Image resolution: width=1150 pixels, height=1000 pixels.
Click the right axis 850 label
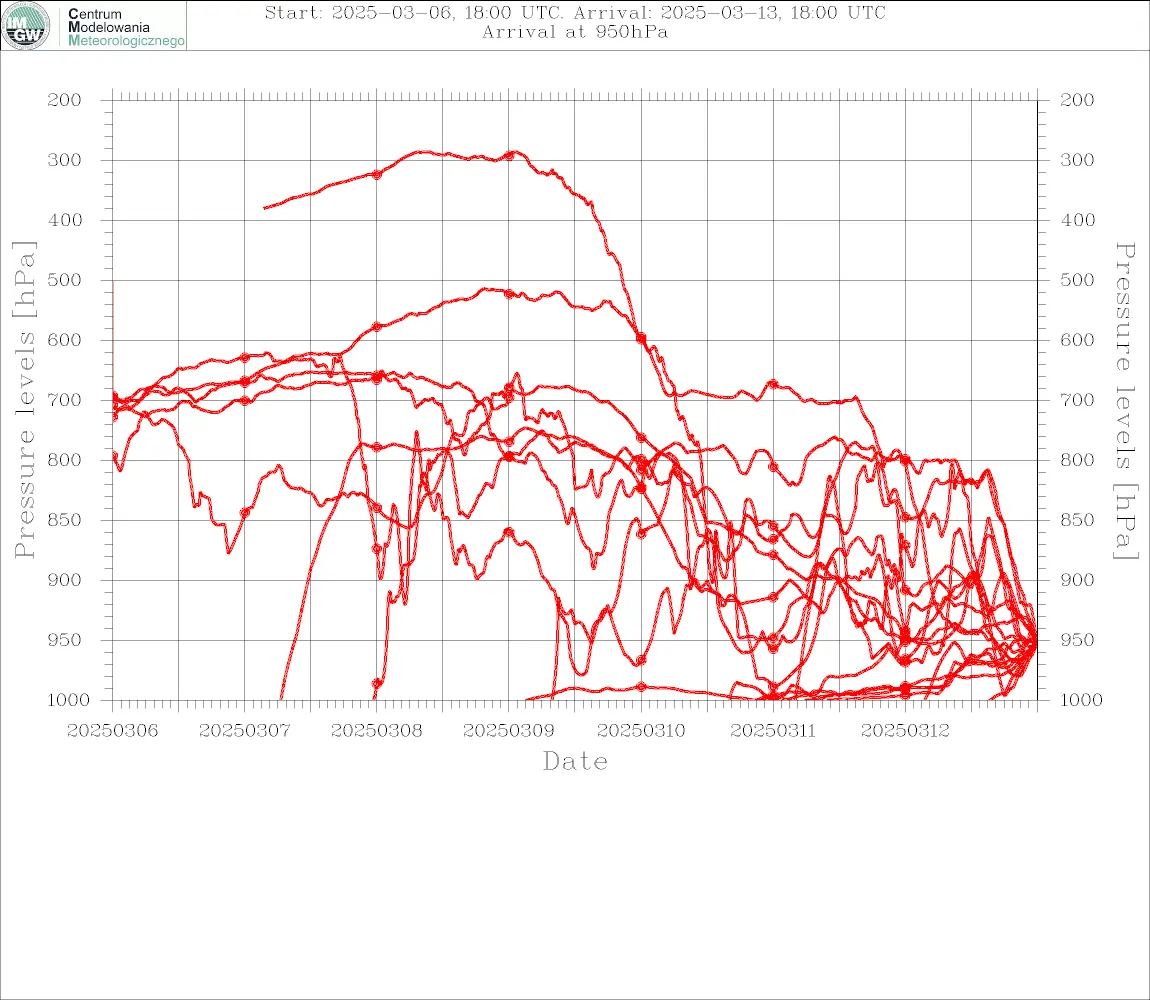1077,520
